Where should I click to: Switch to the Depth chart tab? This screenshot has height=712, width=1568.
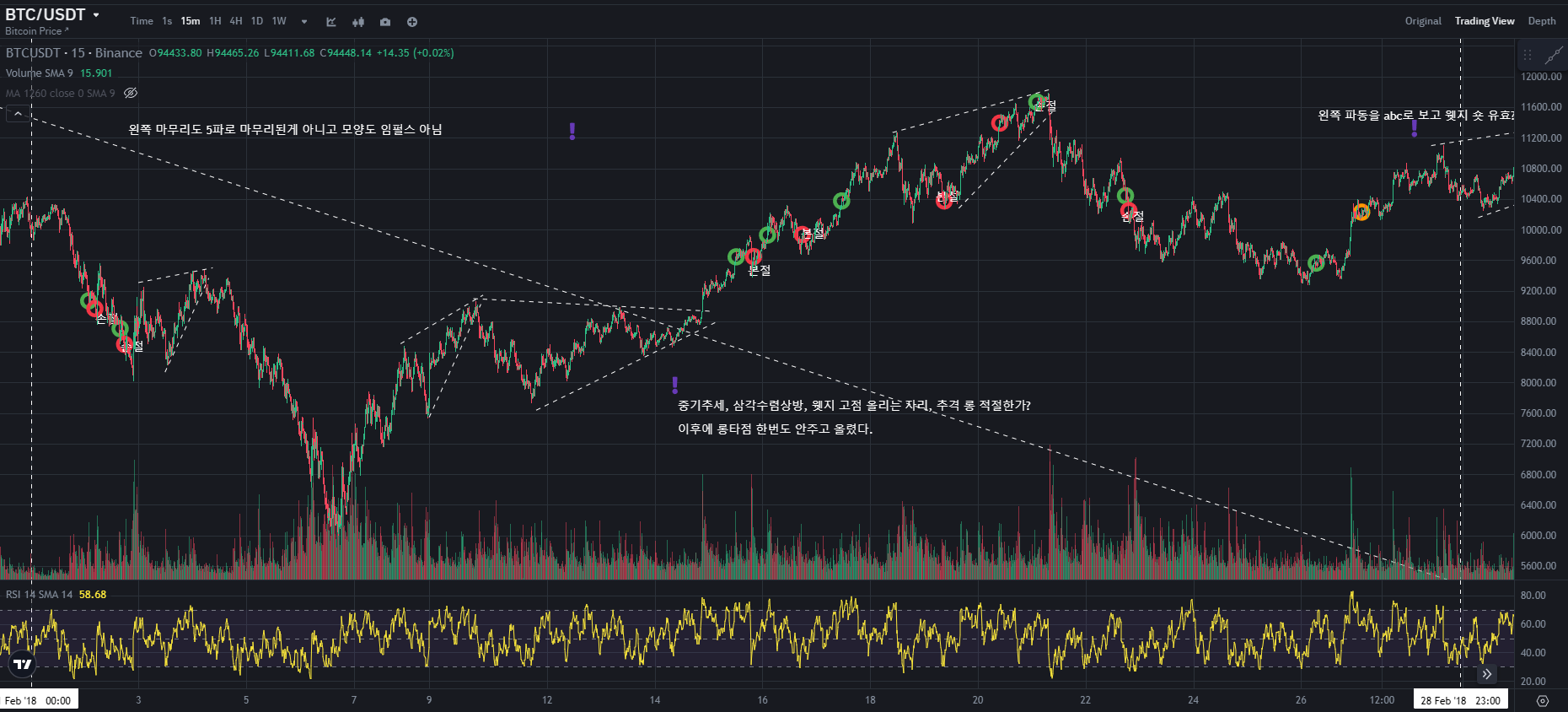coord(1542,21)
